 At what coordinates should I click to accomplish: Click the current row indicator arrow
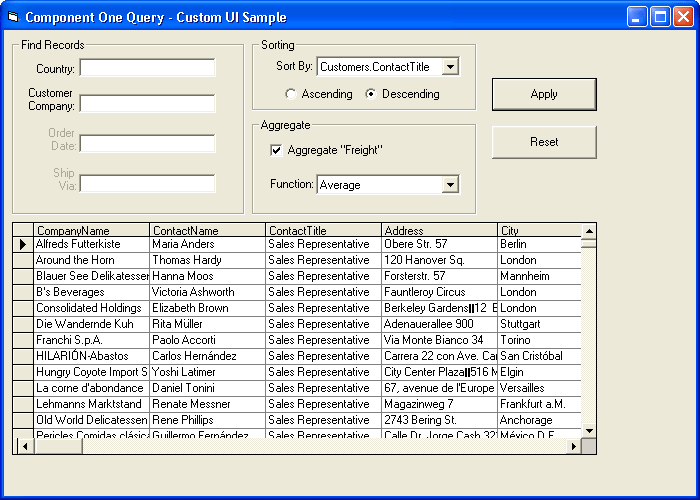coord(22,244)
